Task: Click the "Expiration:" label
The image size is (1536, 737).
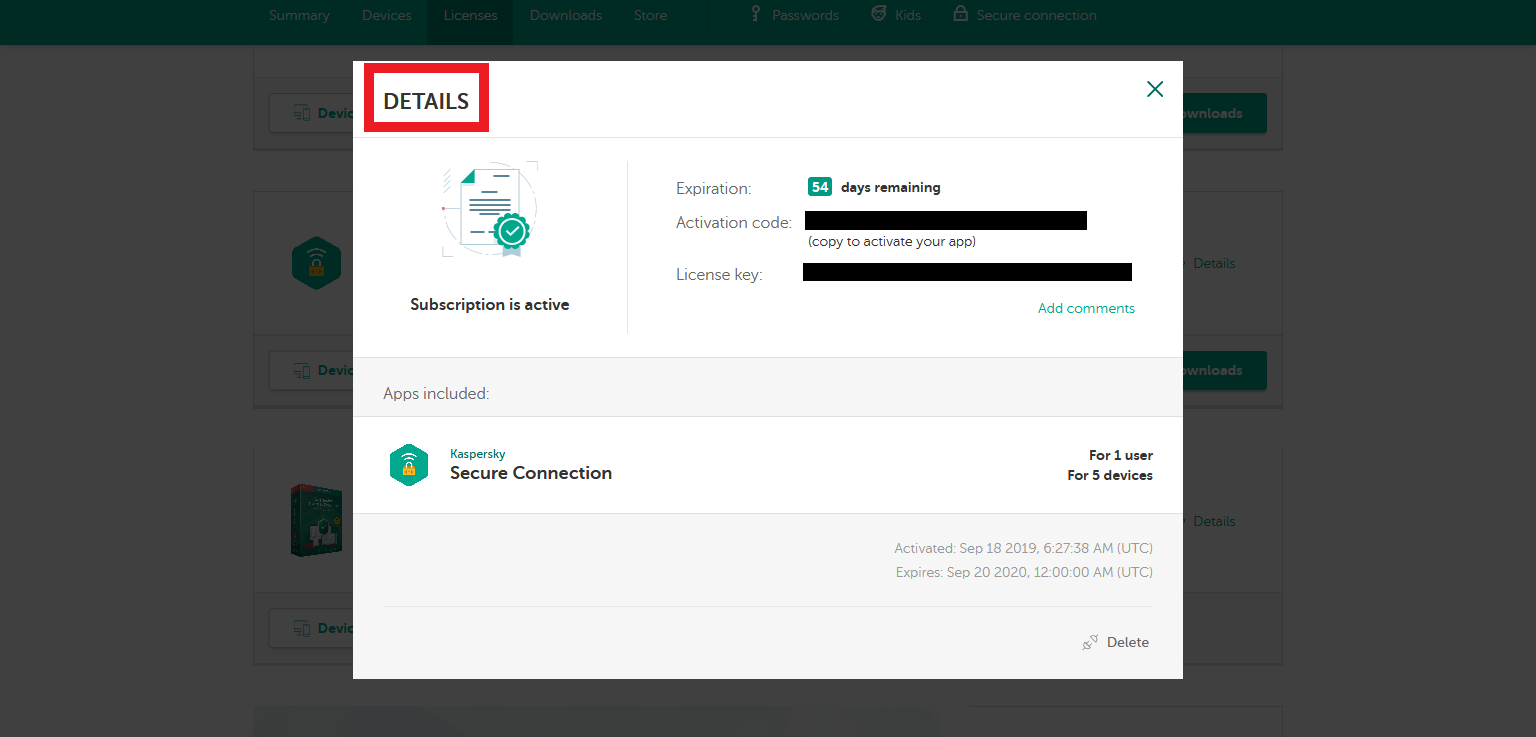Action: tap(713, 188)
